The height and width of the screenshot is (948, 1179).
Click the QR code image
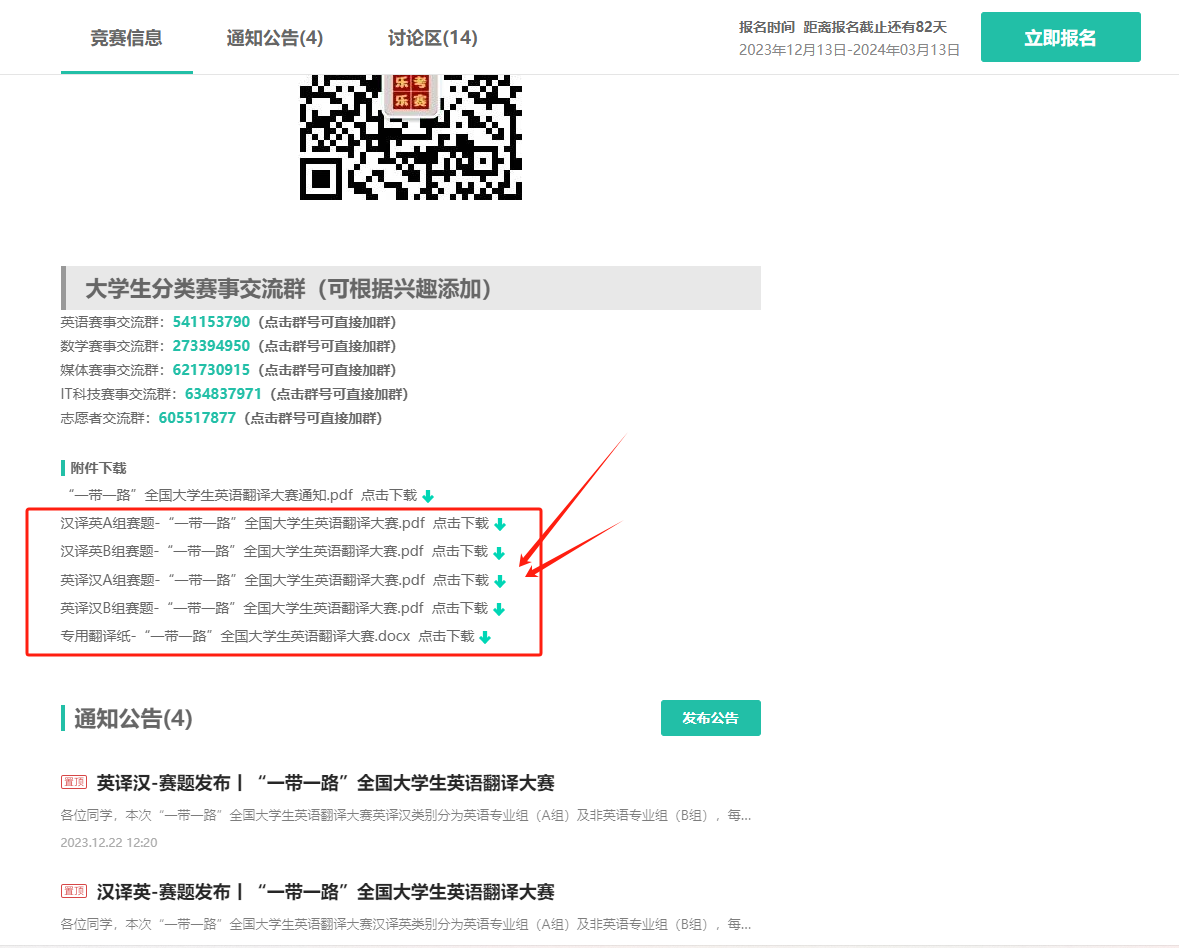click(410, 136)
